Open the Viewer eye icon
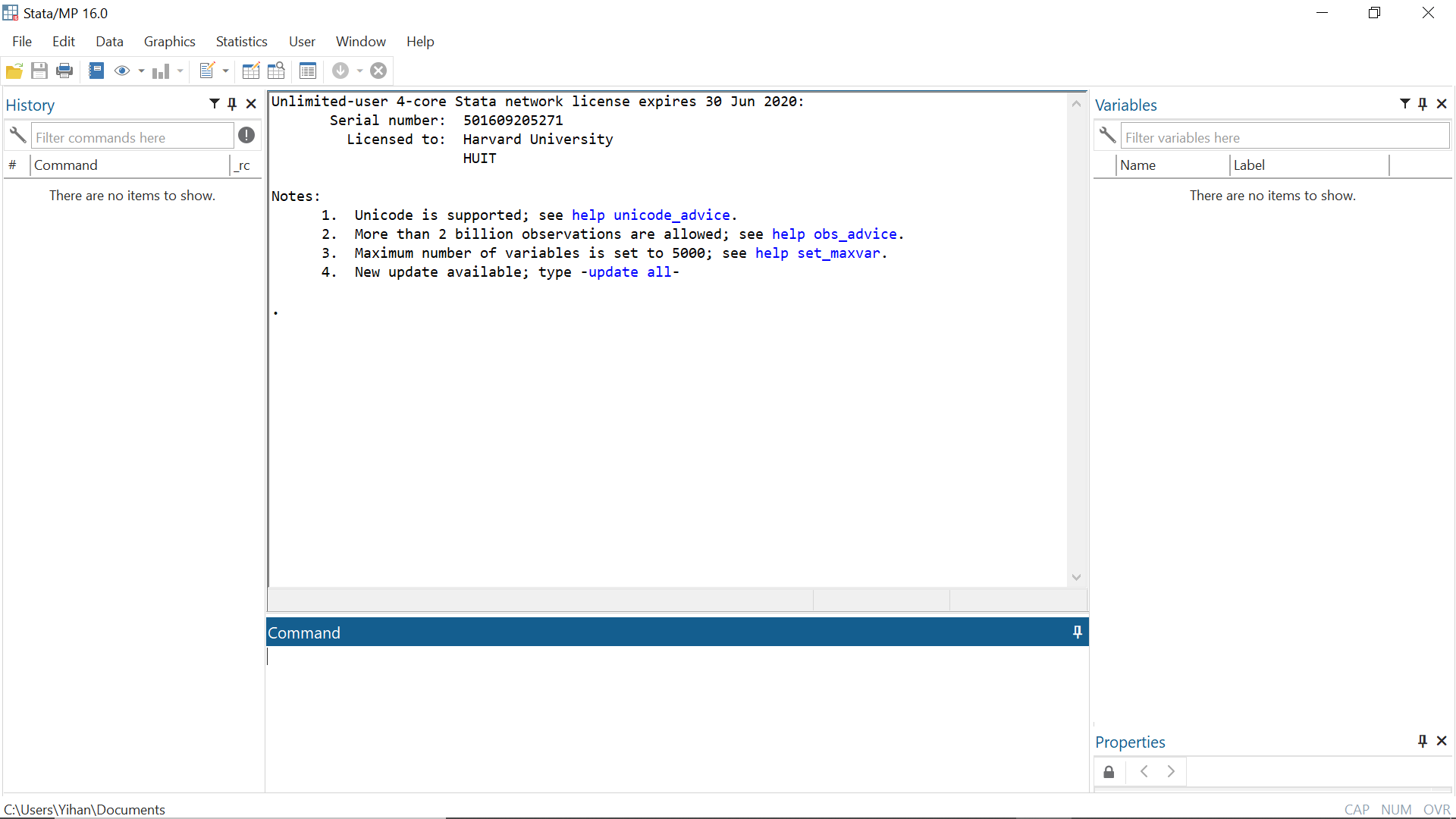Screen dimensions: 1456x819 [121, 71]
